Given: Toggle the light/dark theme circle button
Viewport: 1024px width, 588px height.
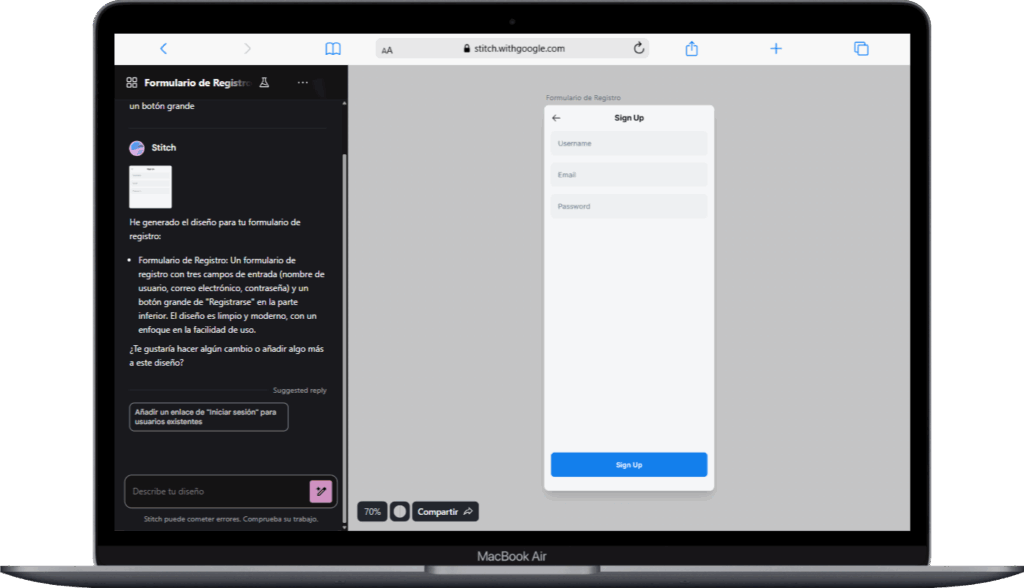Looking at the screenshot, I should [x=400, y=511].
